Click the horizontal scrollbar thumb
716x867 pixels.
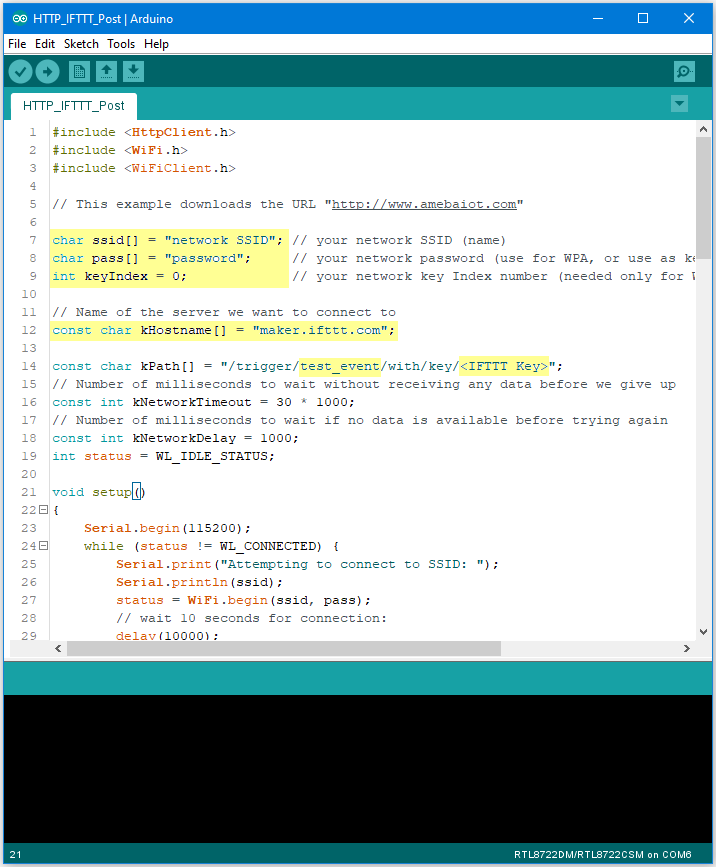point(284,648)
